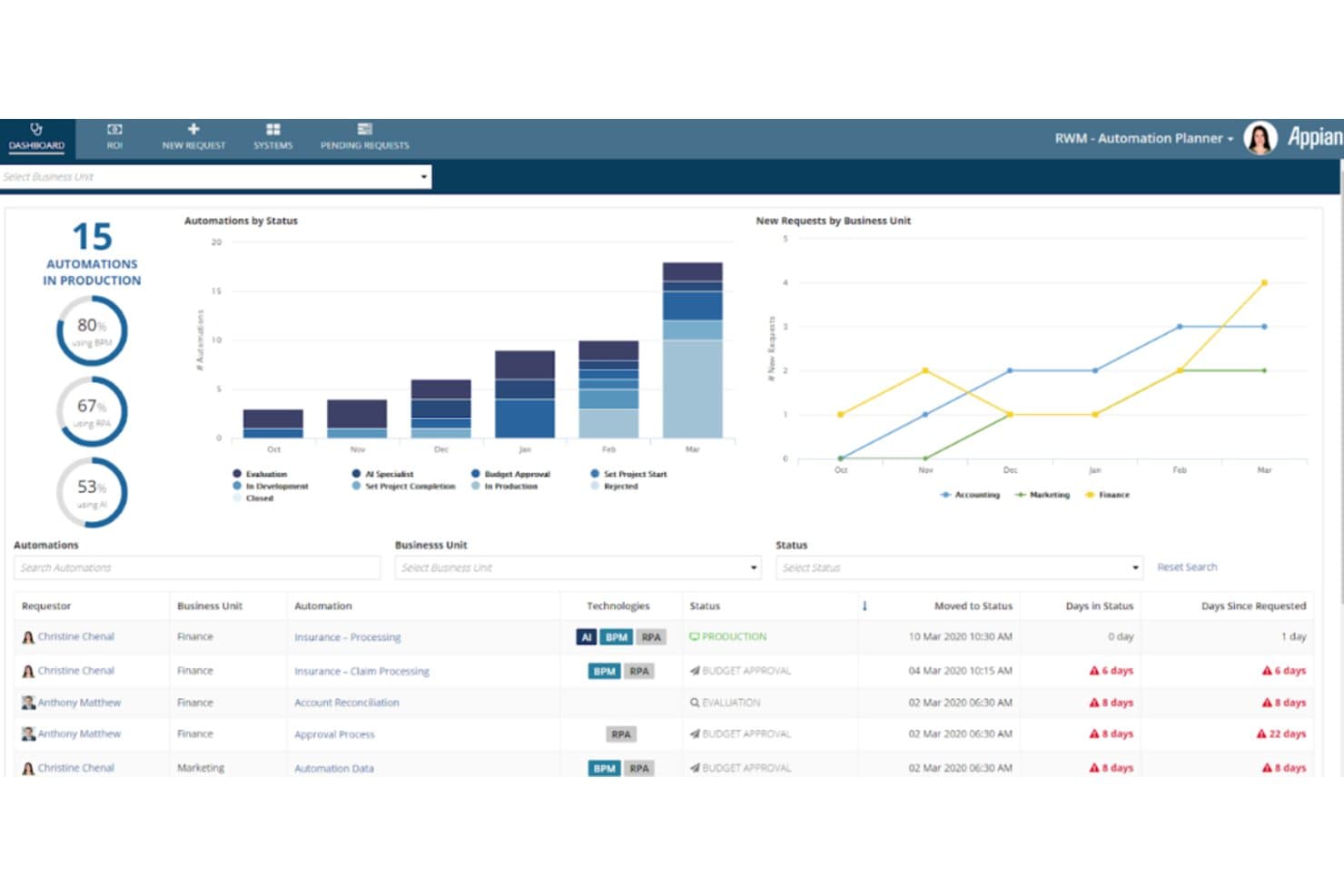Click the sort arrow in Status column

pos(865,606)
